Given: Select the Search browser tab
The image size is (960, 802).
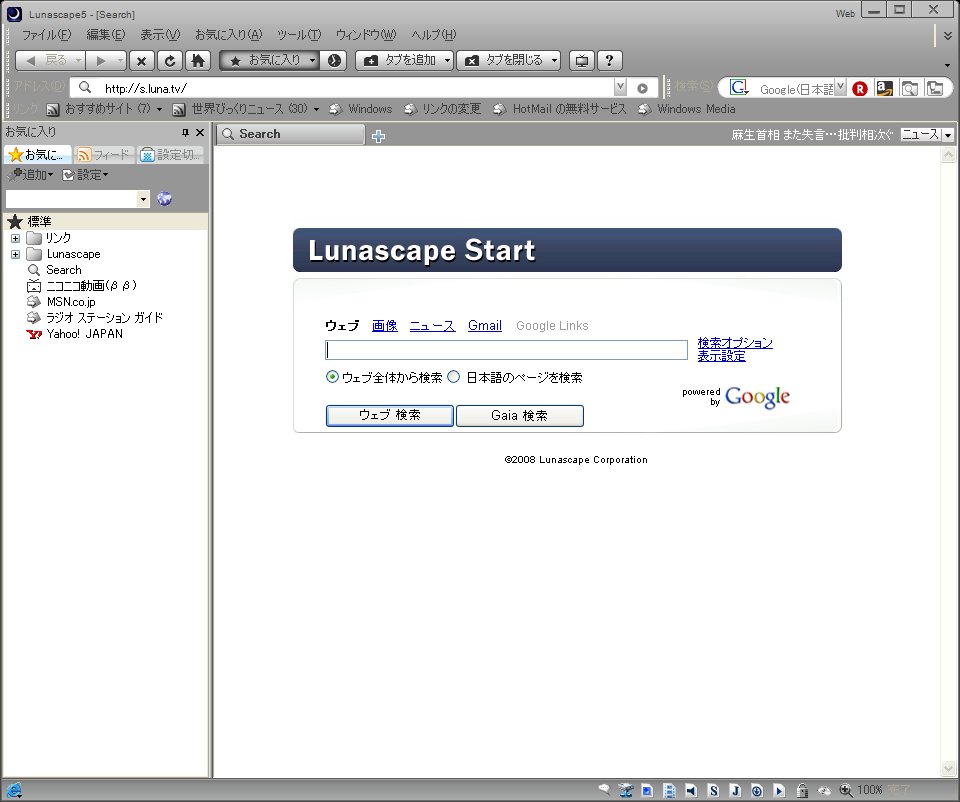Looking at the screenshot, I should point(290,134).
